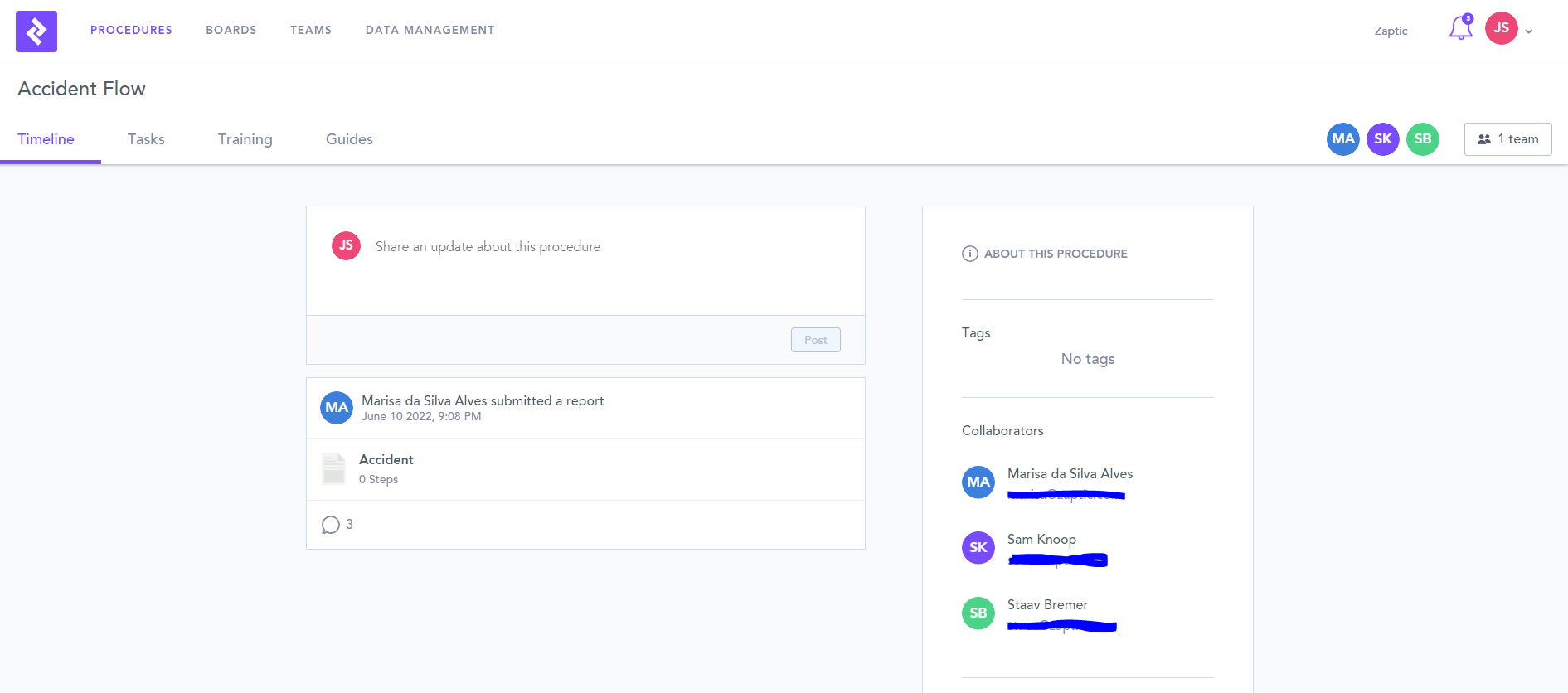Click Staav Bremer's SB collaborator avatar

pos(978,613)
